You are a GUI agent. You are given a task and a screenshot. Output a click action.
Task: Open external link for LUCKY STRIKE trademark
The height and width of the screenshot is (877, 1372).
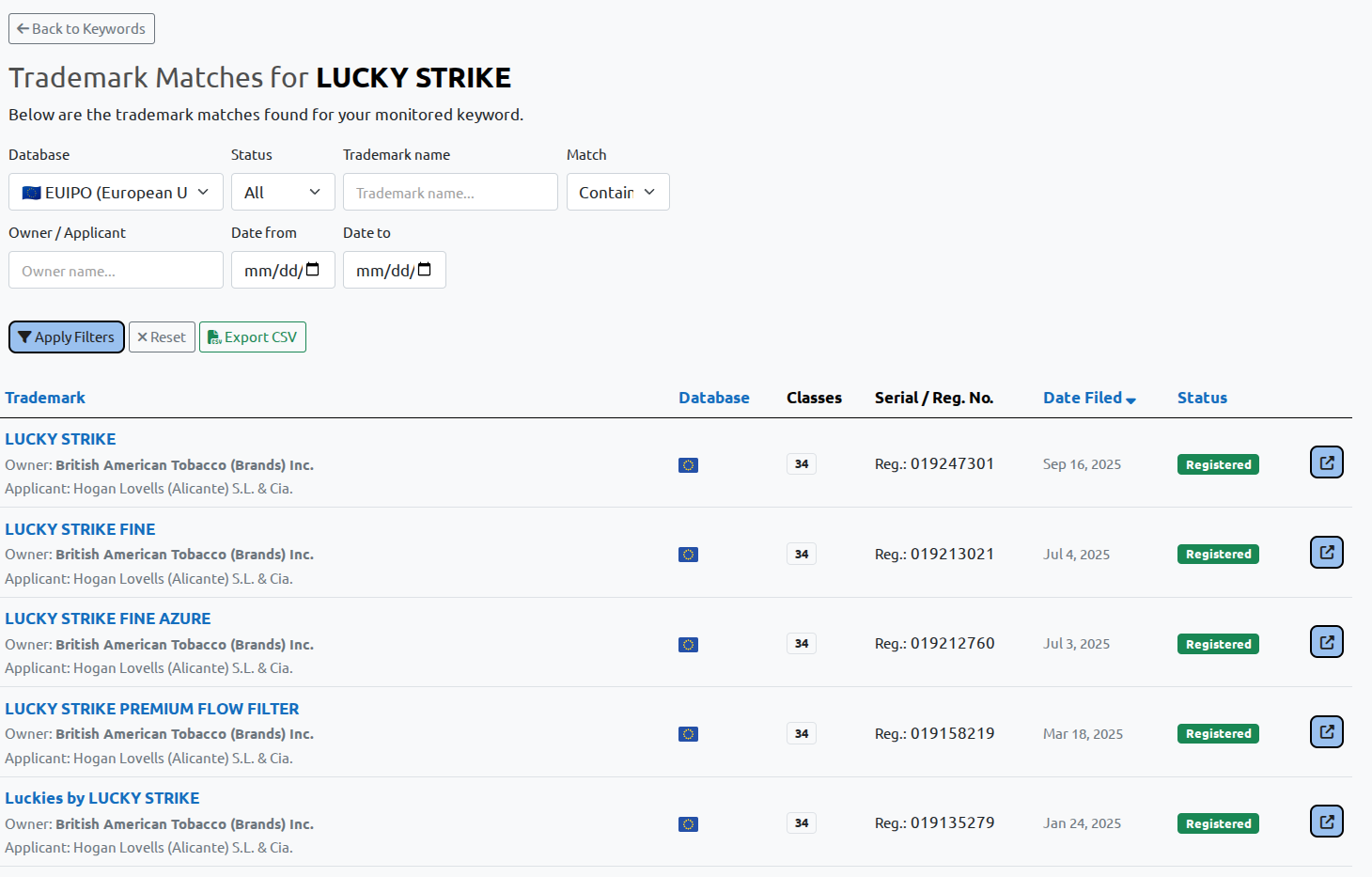point(1326,462)
